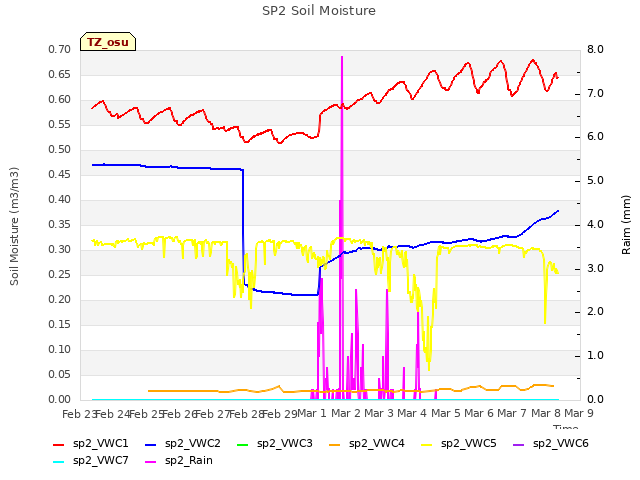Viewport: 640px width, 480px height.
Task: Click the Raim (mm) right axis label
Action: click(626, 225)
